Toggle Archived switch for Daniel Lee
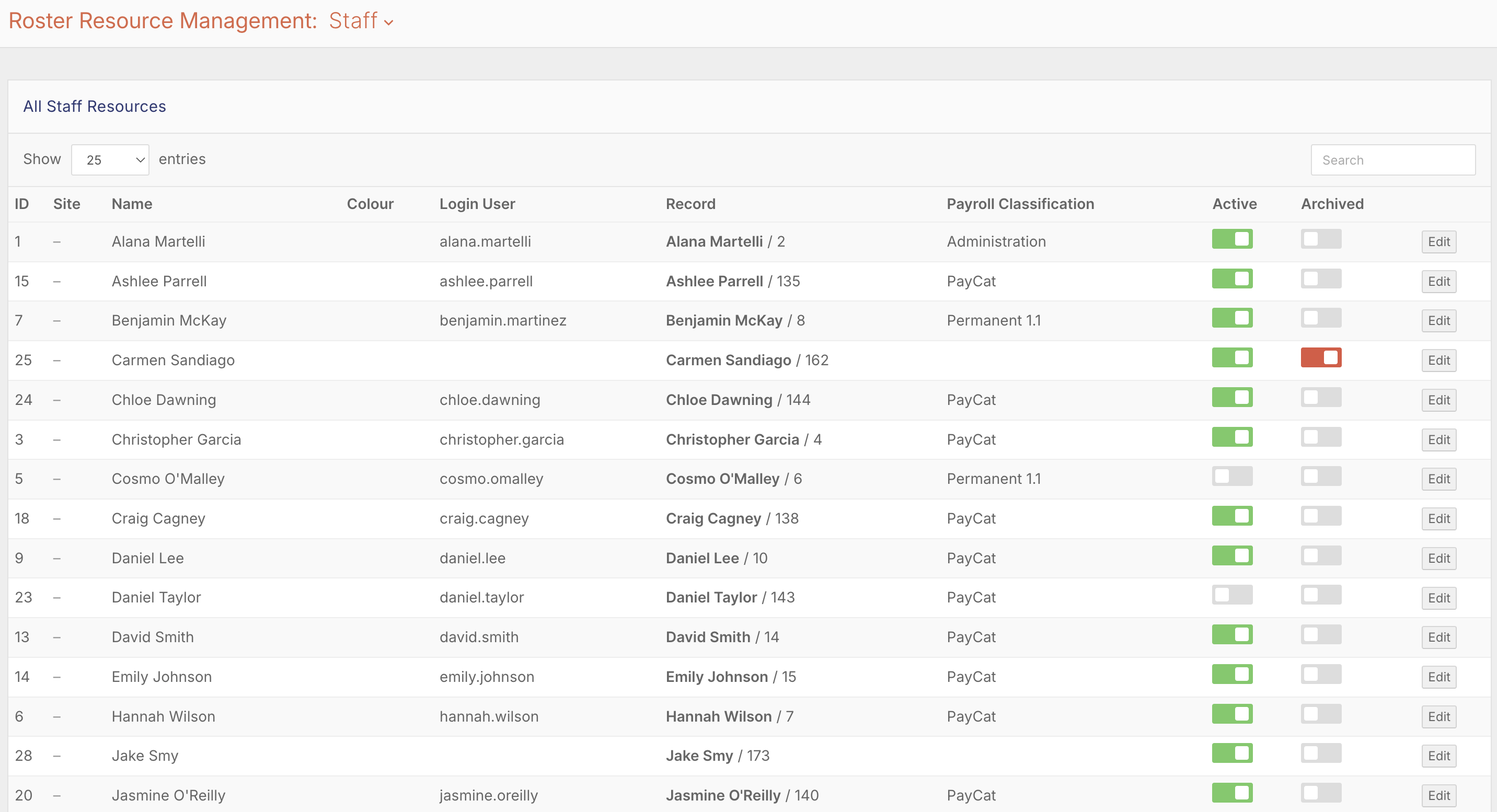Screen dimensions: 1497x812 click(x=1321, y=556)
